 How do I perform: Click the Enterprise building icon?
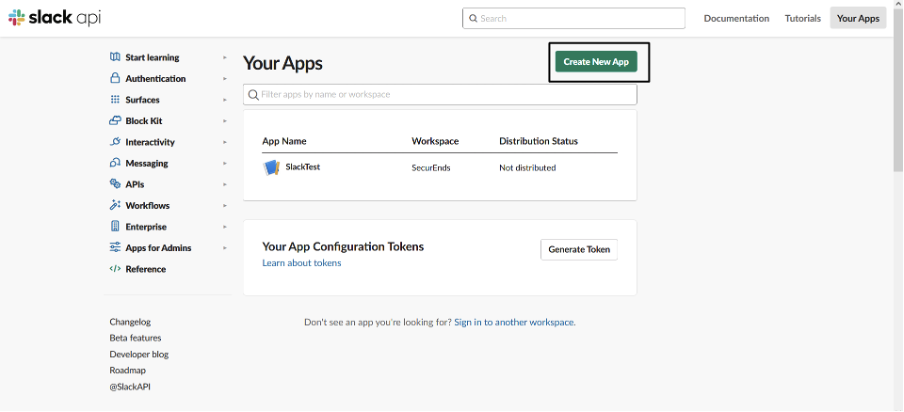115,226
